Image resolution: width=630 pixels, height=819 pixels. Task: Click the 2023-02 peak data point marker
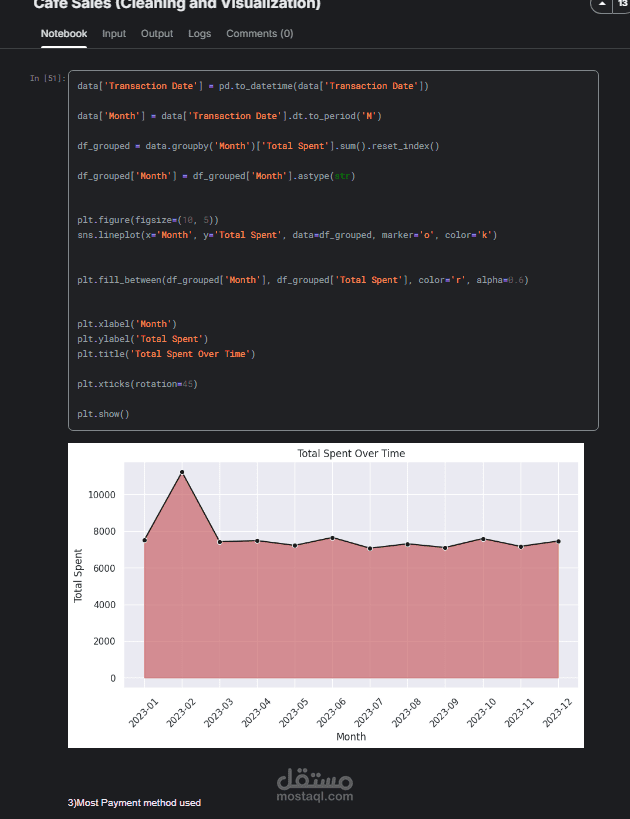pyautogui.click(x=182, y=472)
